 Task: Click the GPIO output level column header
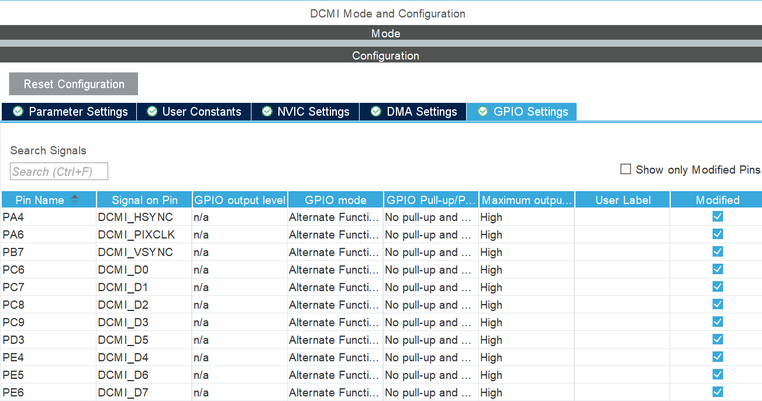(240, 200)
